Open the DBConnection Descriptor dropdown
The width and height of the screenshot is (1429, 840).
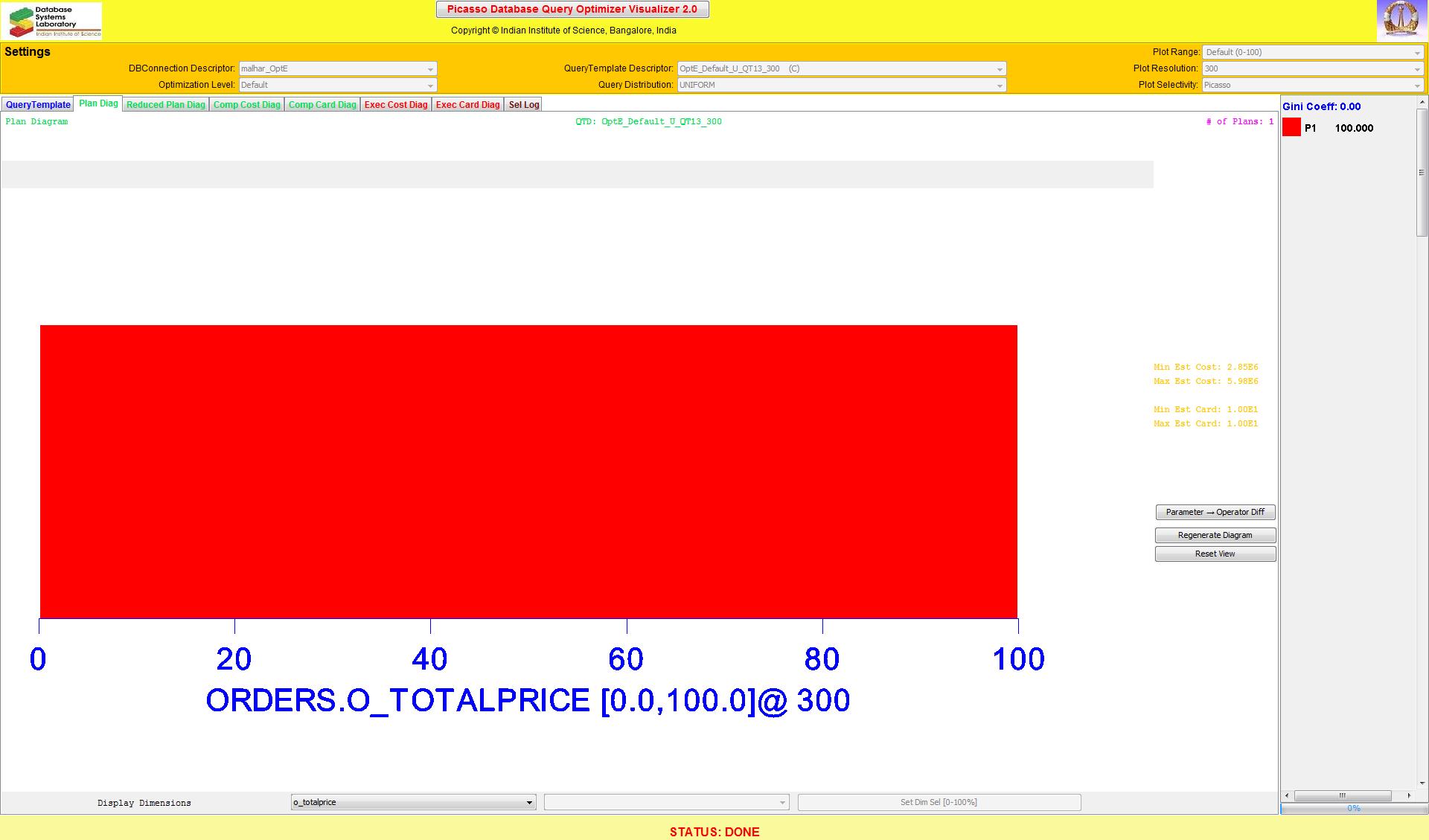[338, 68]
